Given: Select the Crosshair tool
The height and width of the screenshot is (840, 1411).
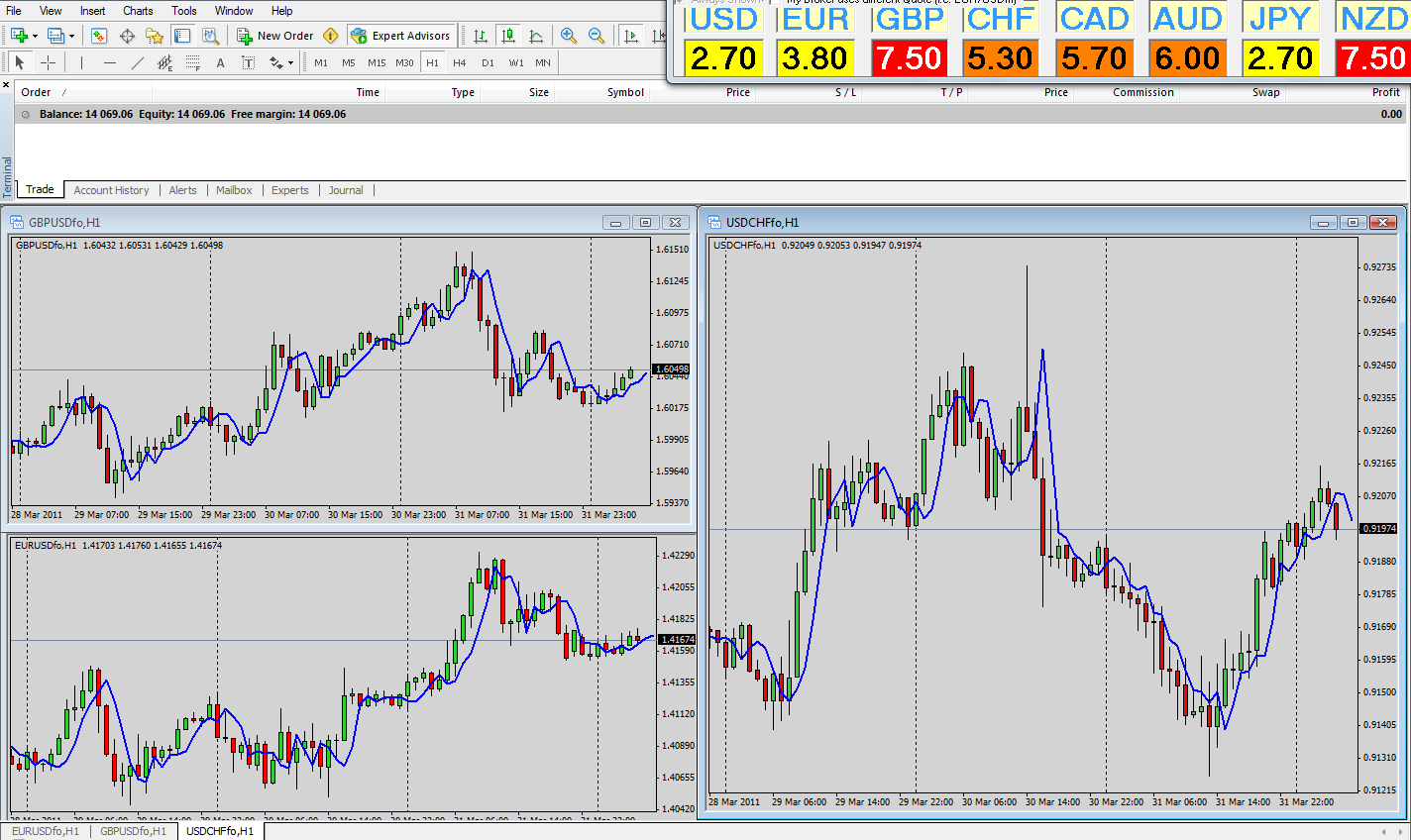Looking at the screenshot, I should coord(48,62).
